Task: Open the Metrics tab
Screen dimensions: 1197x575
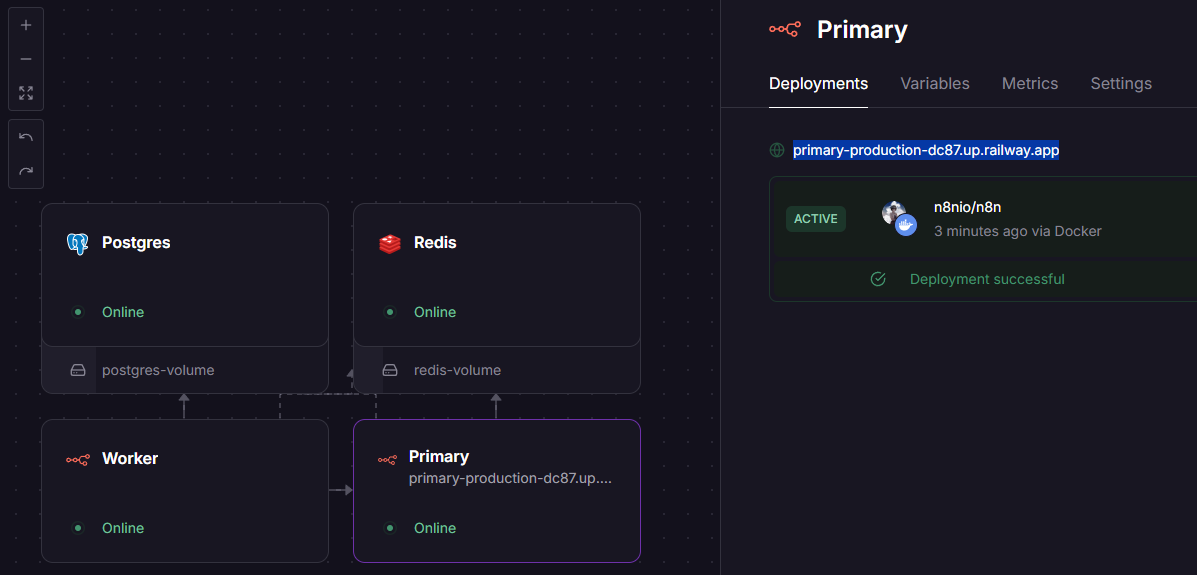Action: (x=1030, y=83)
